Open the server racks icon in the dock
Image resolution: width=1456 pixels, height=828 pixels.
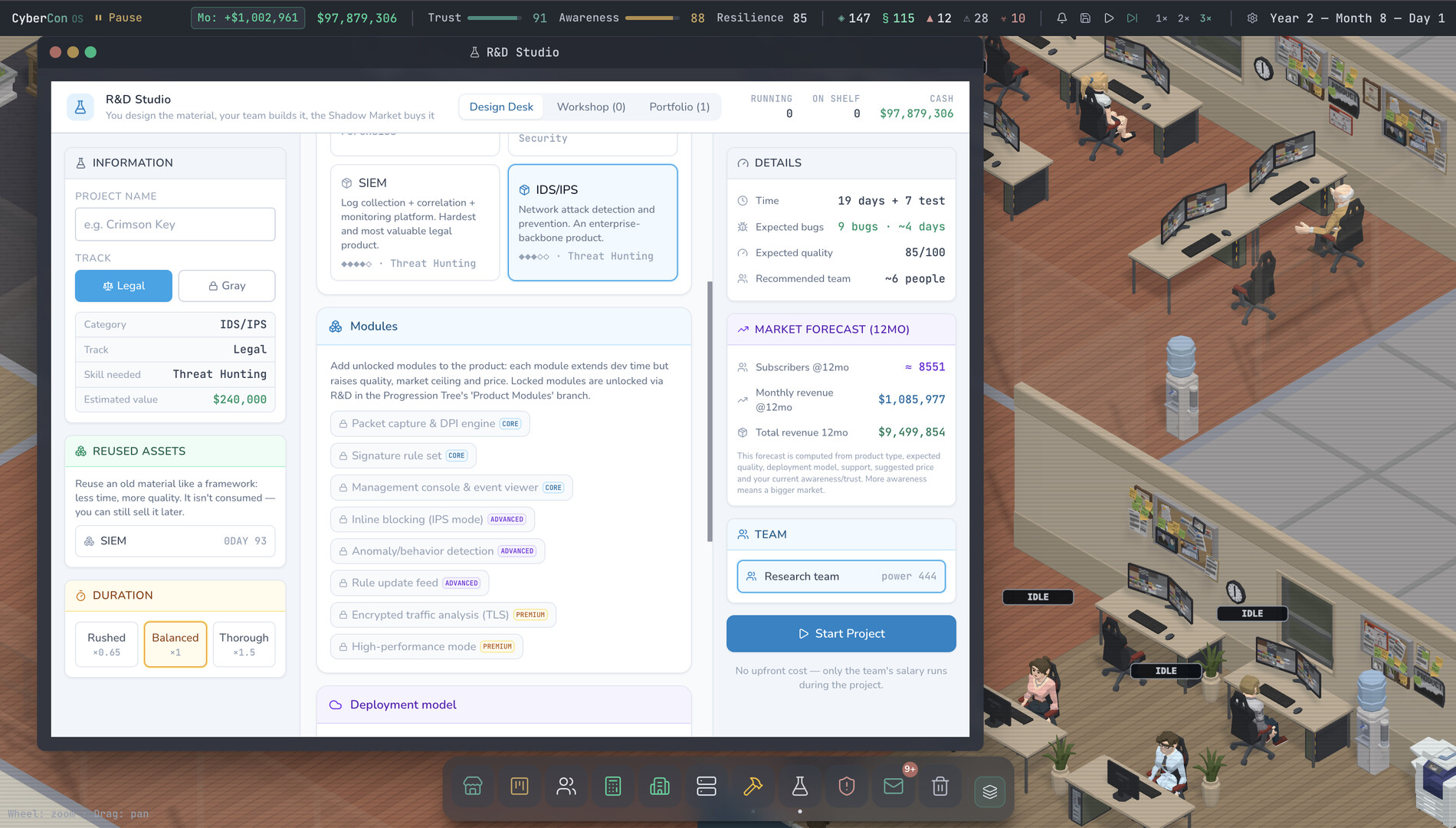tap(707, 787)
